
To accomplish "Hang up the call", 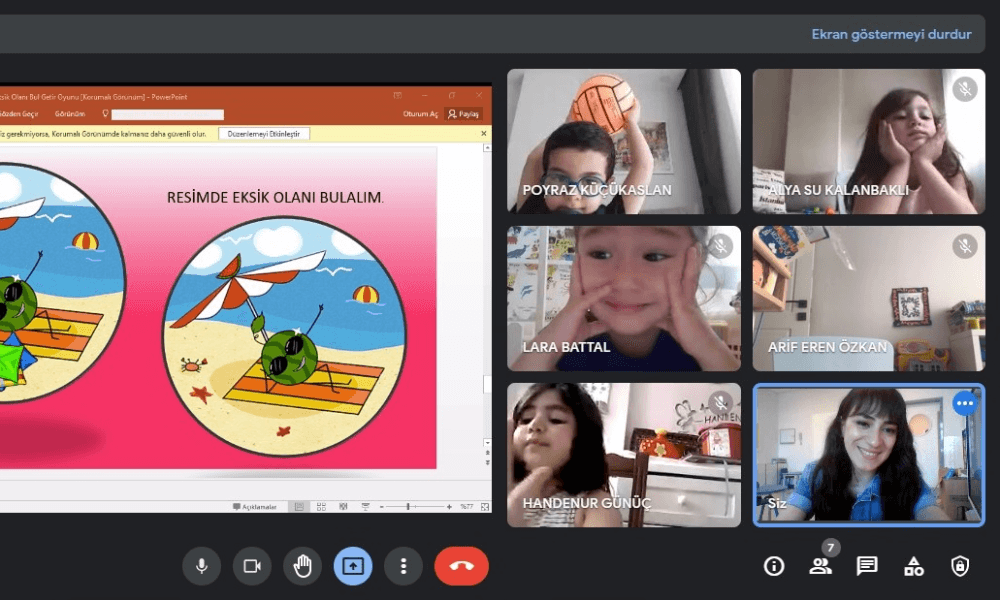I will pos(462,566).
